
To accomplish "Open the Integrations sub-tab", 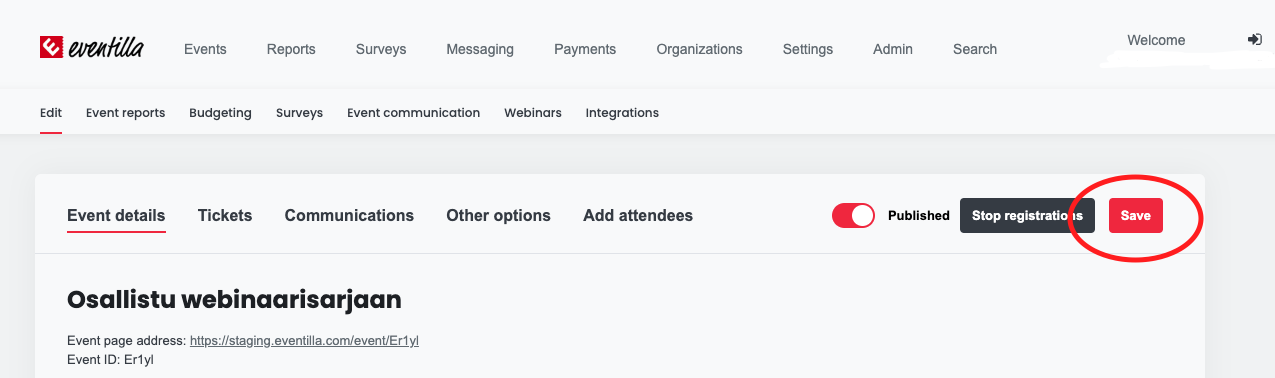I will 622,113.
